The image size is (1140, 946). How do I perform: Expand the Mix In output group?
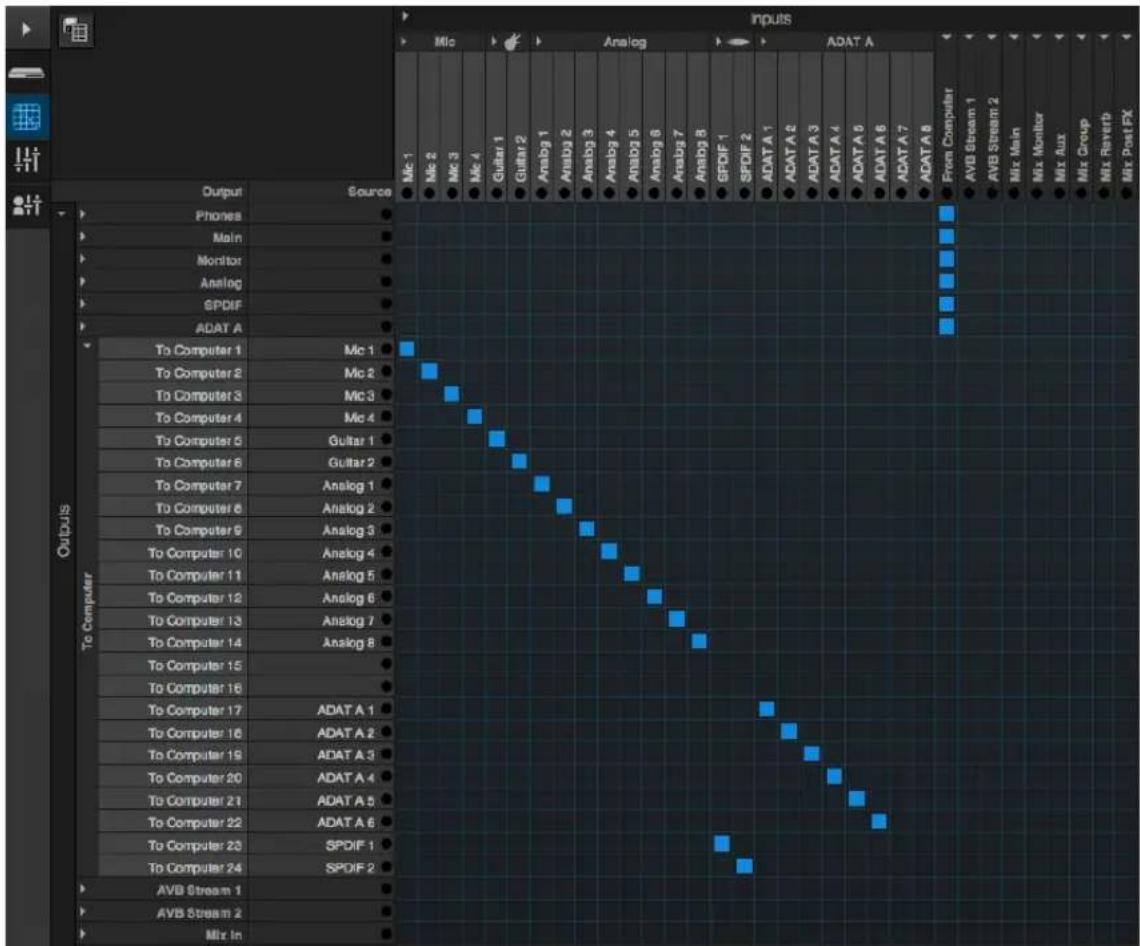click(x=83, y=934)
